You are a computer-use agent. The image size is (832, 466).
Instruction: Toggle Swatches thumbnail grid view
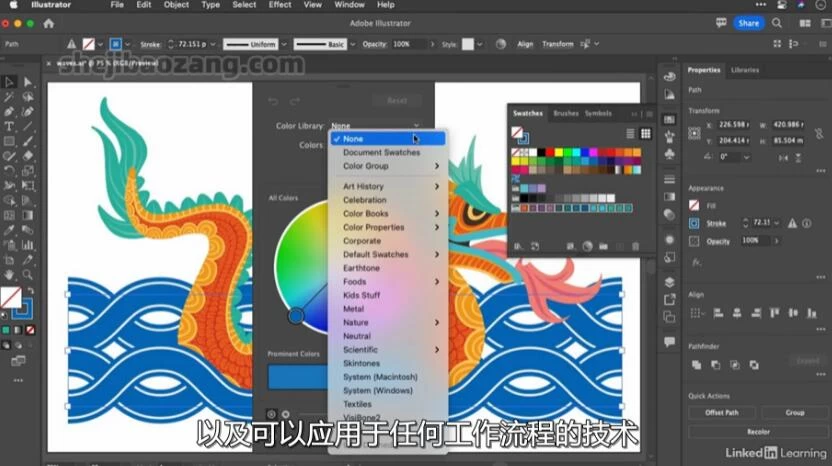coord(646,133)
